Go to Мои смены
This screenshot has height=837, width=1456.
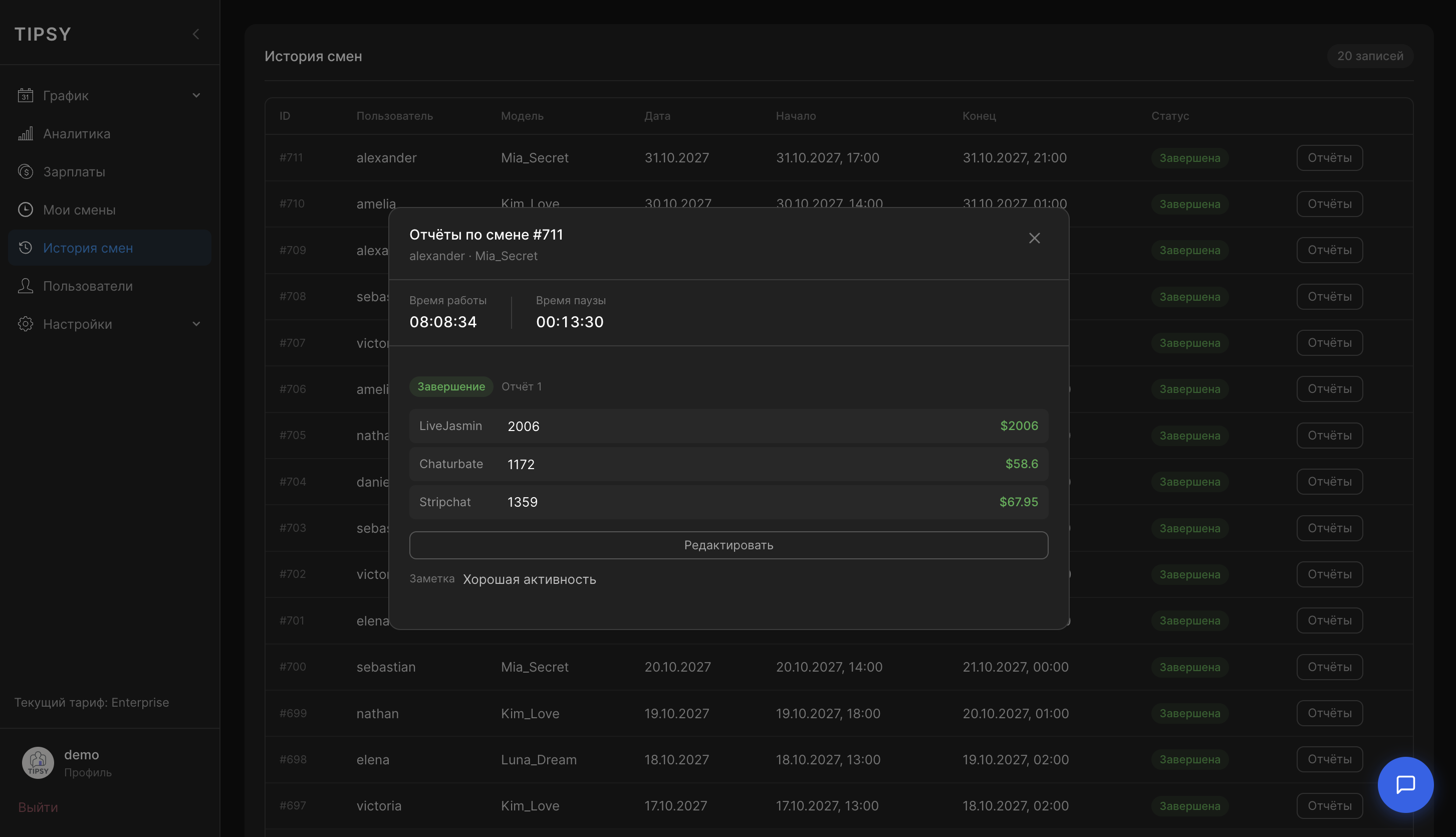pyautogui.click(x=110, y=210)
